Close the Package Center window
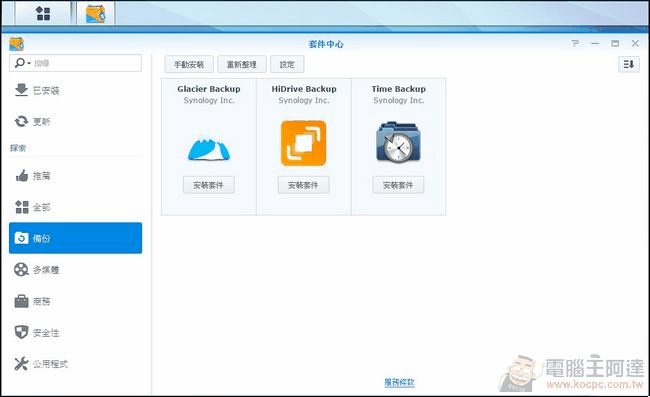Image resolution: width=650 pixels, height=397 pixels. point(635,43)
